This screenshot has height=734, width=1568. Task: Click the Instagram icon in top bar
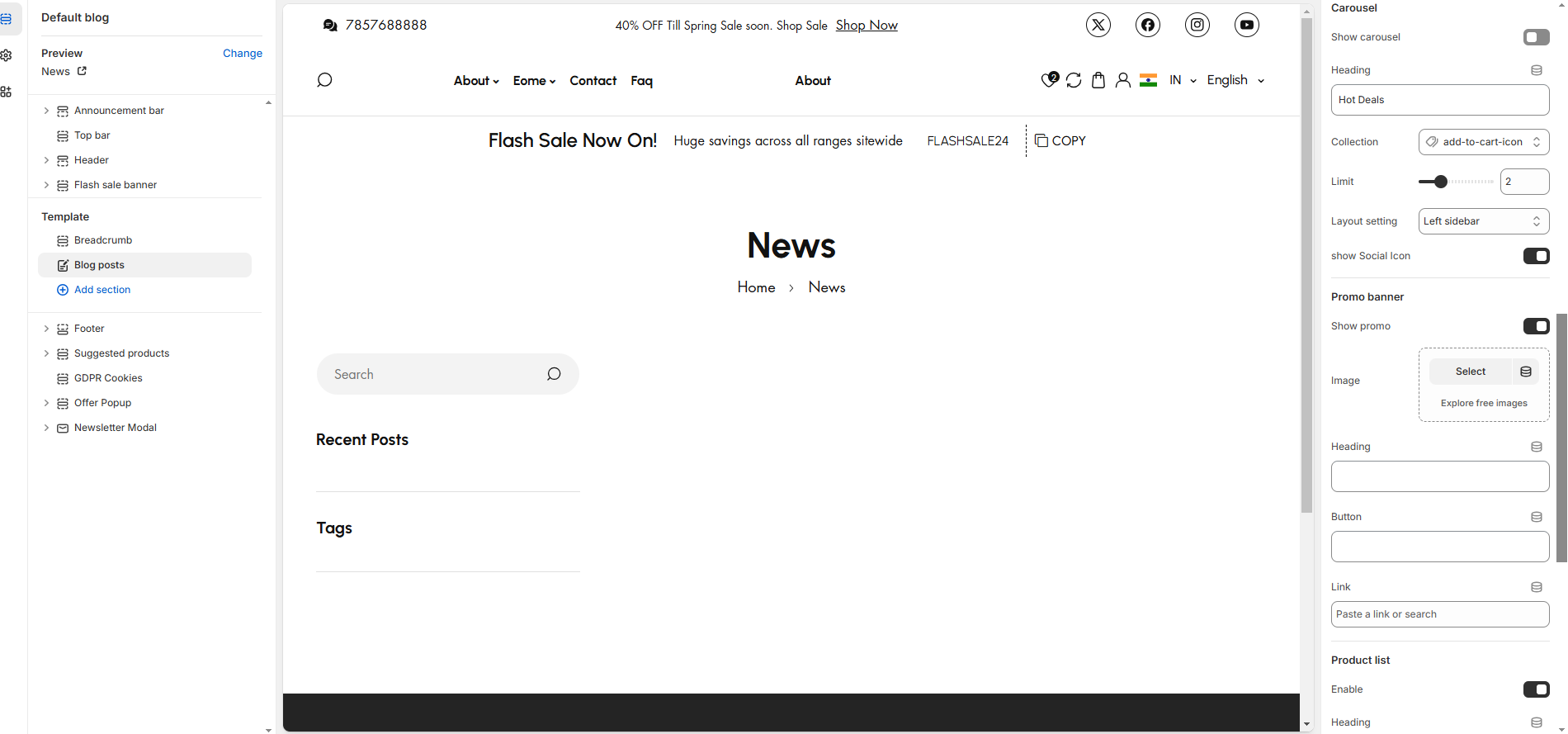(x=1197, y=25)
